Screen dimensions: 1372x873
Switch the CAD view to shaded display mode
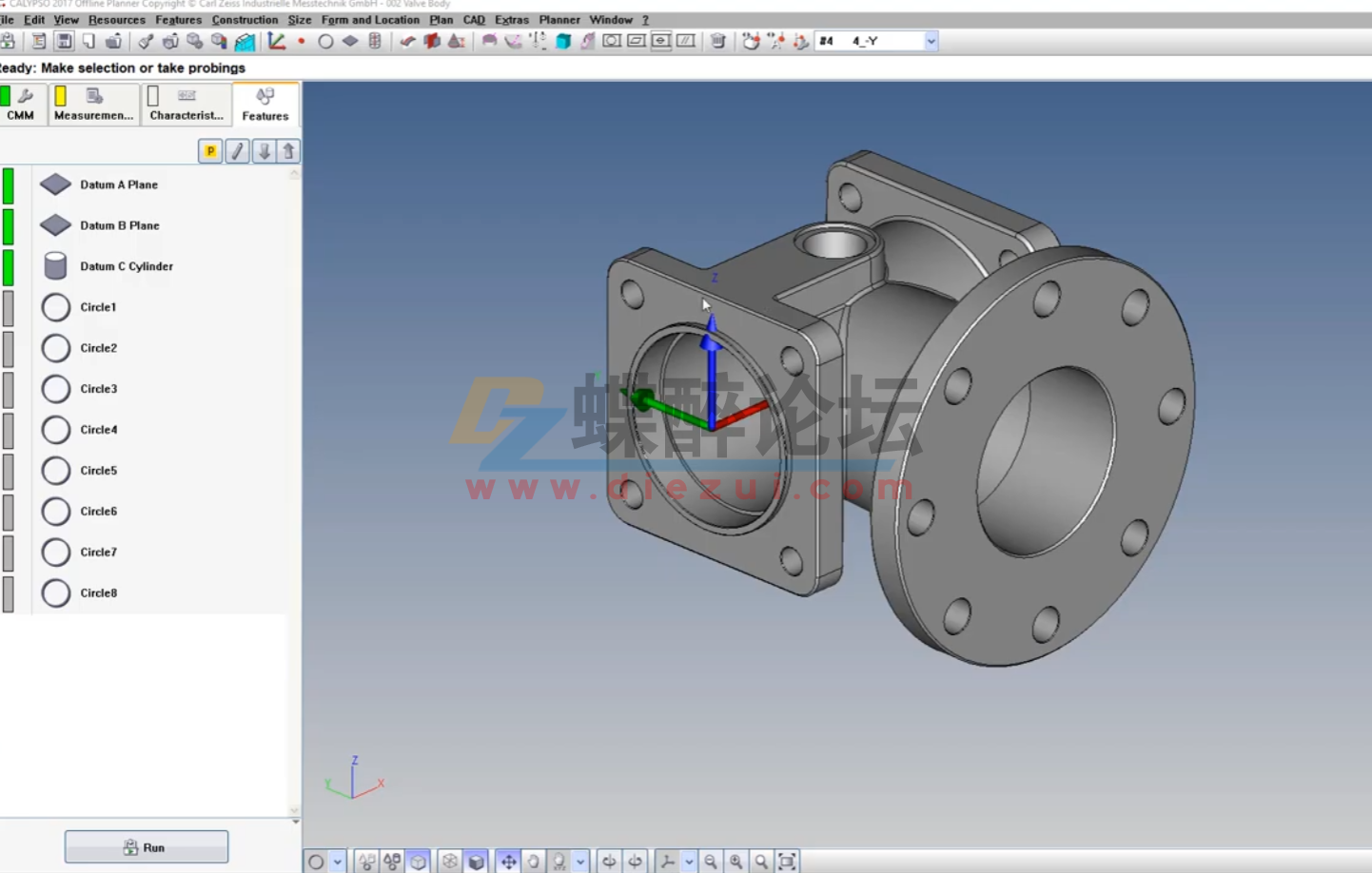[476, 861]
